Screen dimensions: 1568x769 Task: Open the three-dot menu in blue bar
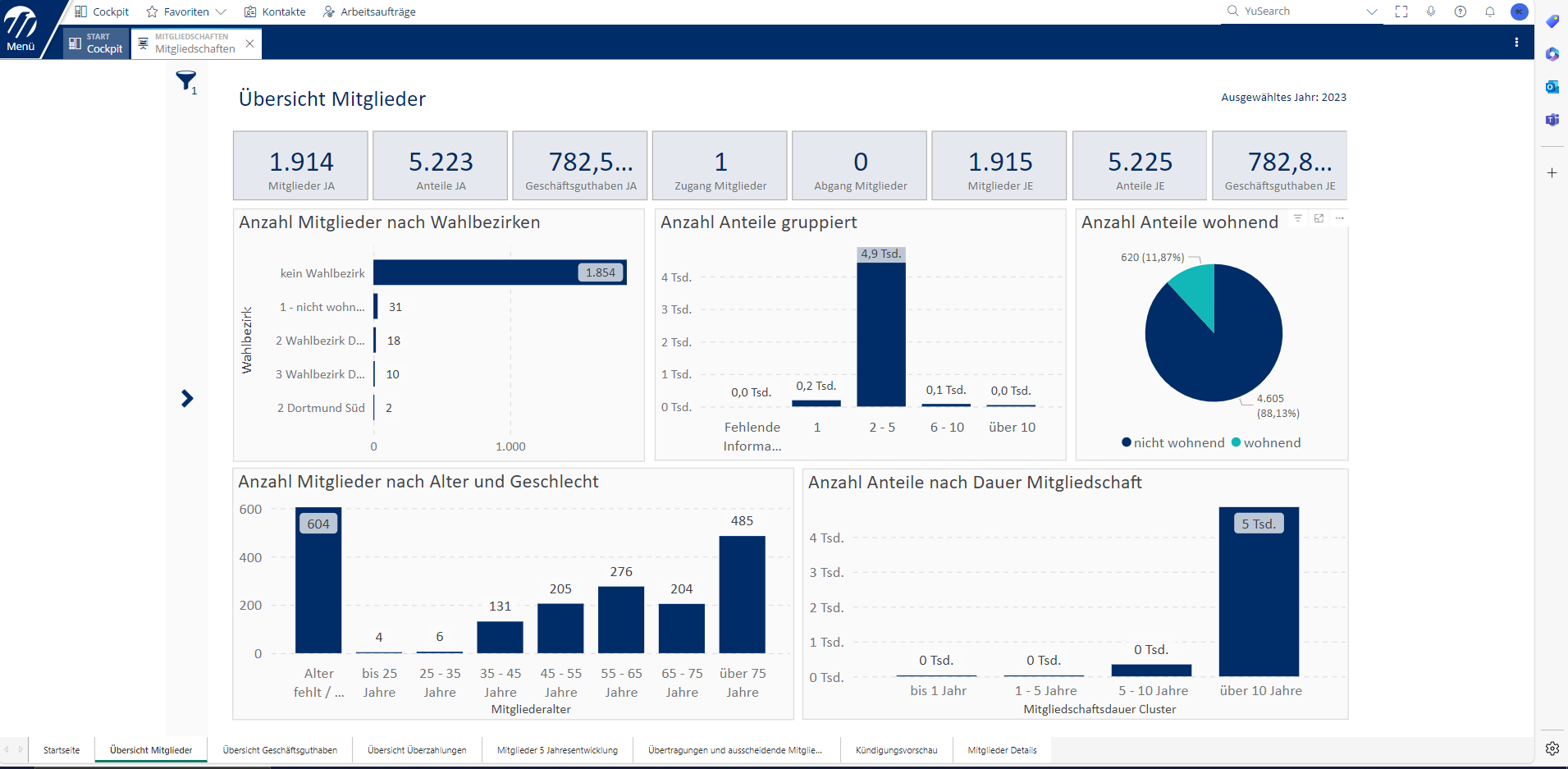(x=1516, y=43)
